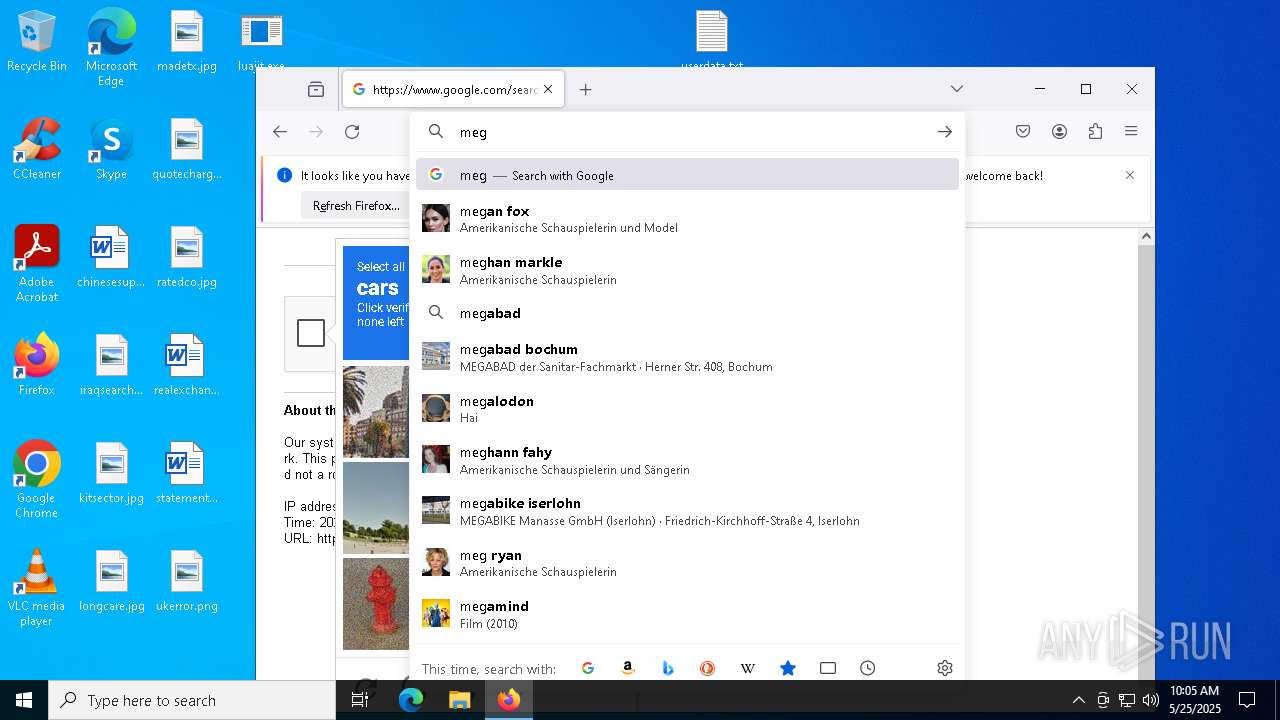Open the Skype desktop shortcut
This screenshot has width=1280, height=720.
pos(111,150)
